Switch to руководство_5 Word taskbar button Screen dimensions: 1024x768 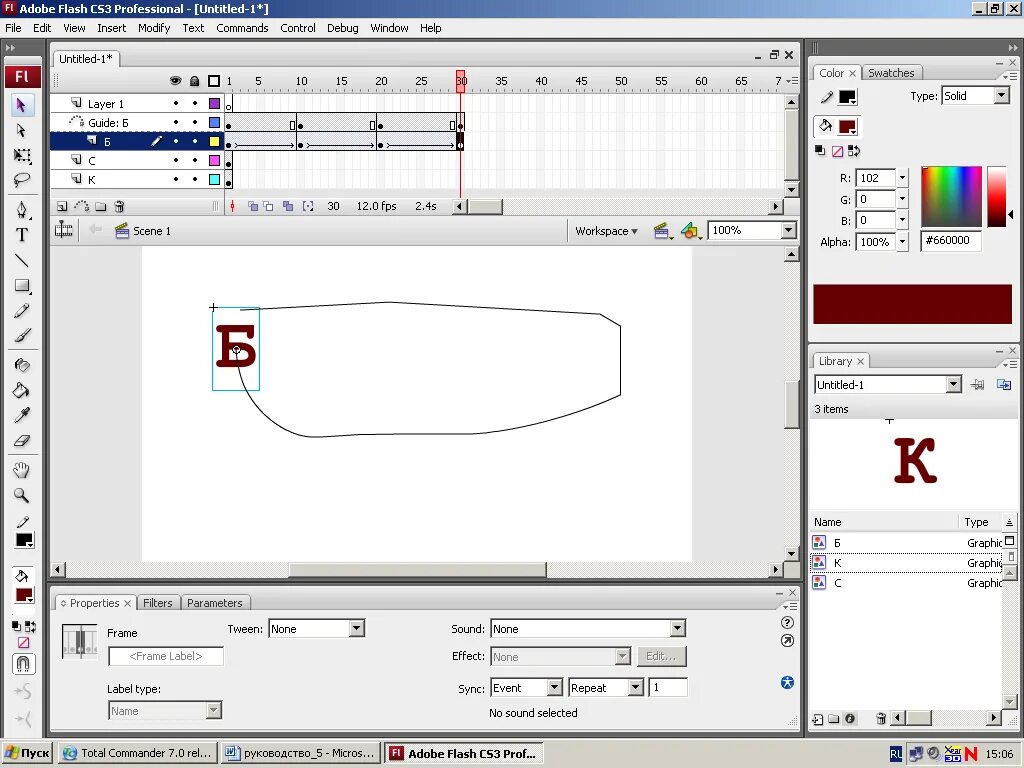(x=301, y=753)
